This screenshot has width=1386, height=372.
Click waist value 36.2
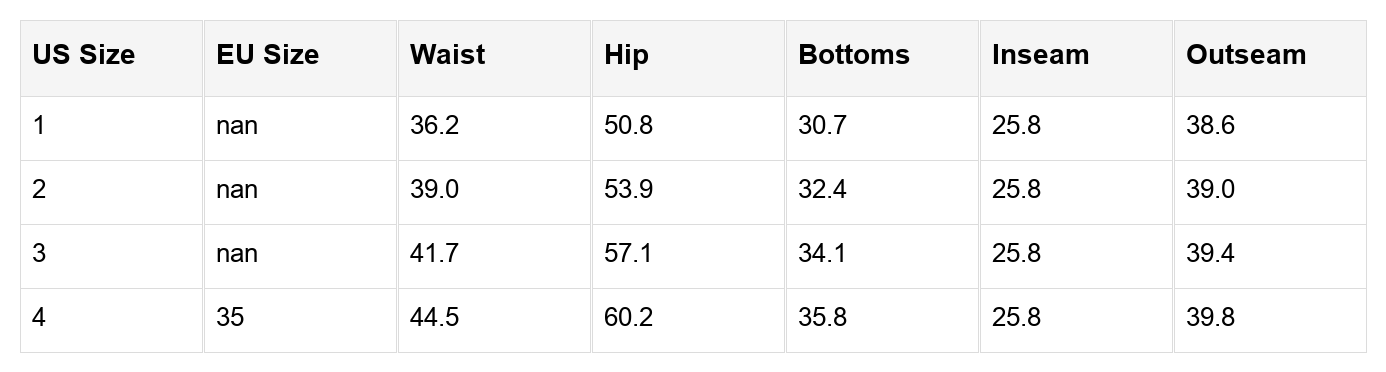point(494,128)
